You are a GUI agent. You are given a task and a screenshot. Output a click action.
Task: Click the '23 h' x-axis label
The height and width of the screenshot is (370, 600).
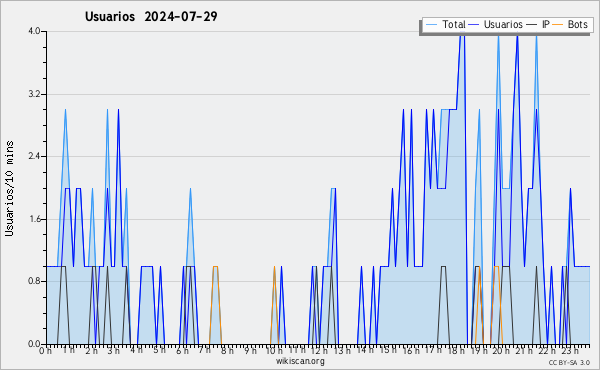click(x=569, y=350)
